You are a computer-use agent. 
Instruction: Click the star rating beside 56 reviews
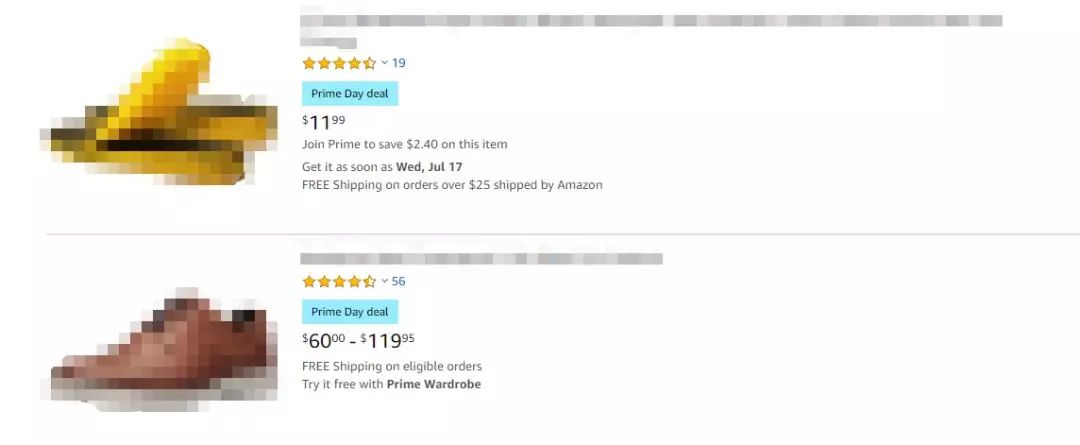pyautogui.click(x=339, y=281)
